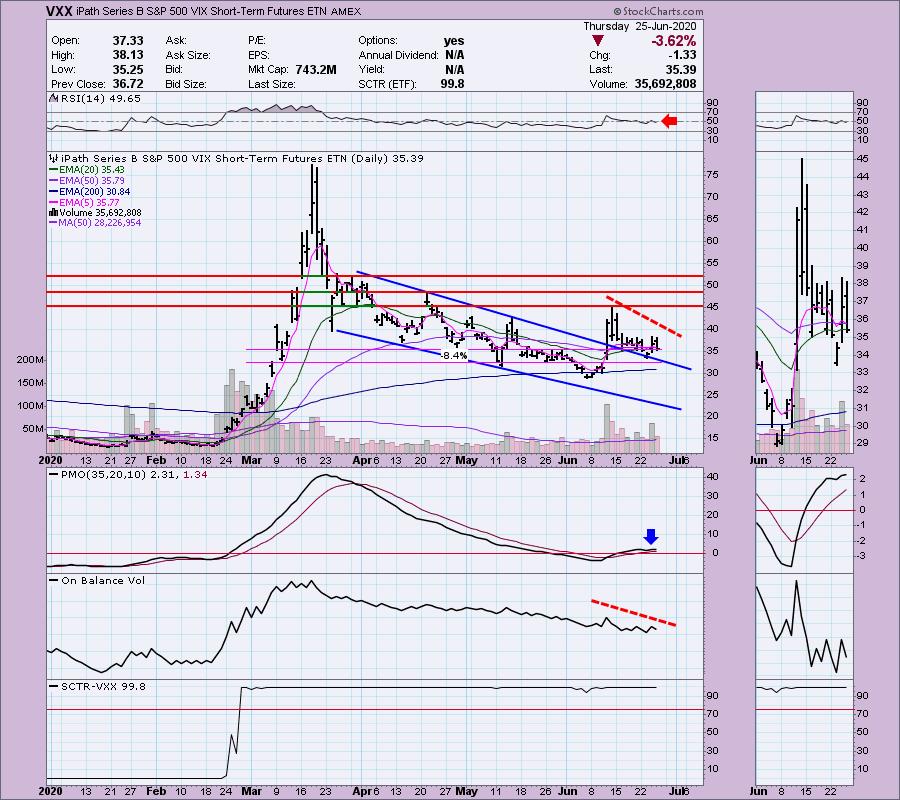The width and height of the screenshot is (900, 800).
Task: Click the 50M volume axis label
Action: [34, 429]
